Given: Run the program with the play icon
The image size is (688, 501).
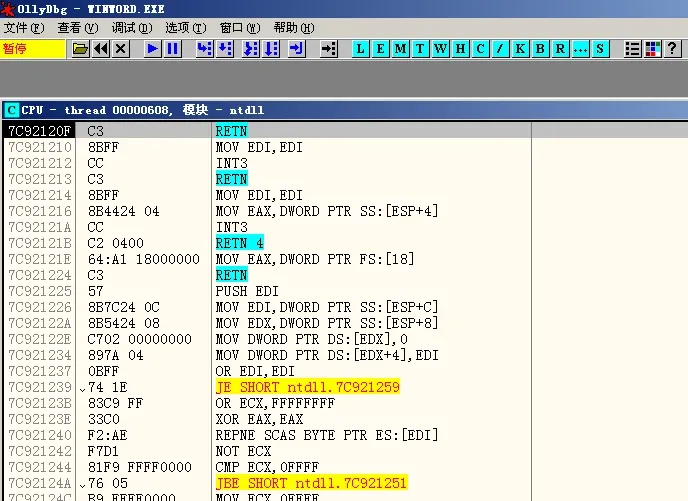Looking at the screenshot, I should [x=153, y=49].
